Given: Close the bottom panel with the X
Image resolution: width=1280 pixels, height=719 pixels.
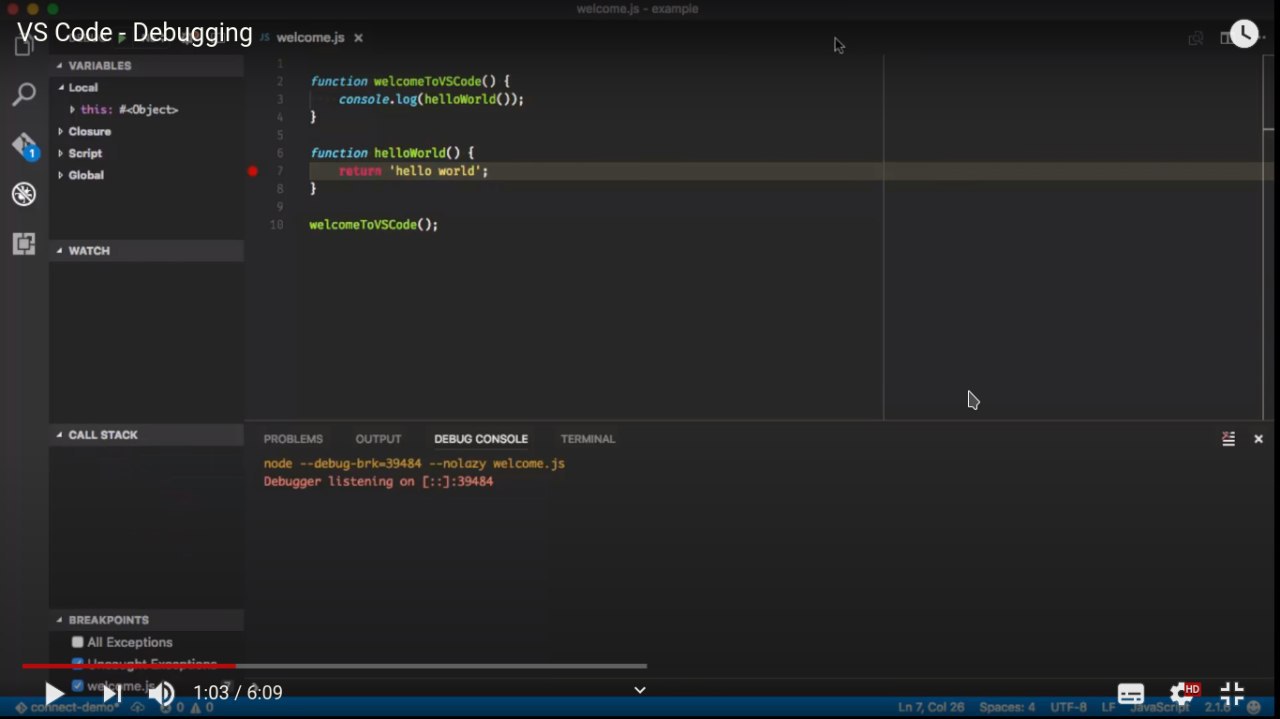Looking at the screenshot, I should click(x=1258, y=439).
